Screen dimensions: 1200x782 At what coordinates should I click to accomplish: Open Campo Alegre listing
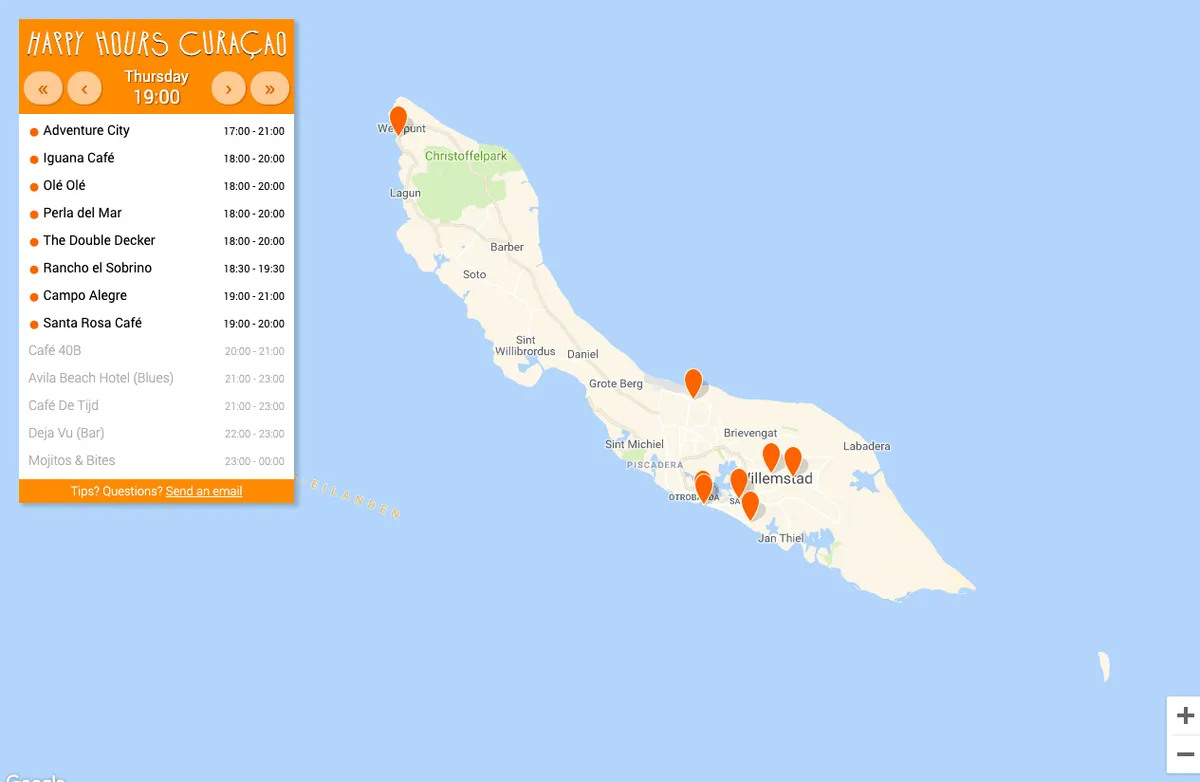(157, 296)
